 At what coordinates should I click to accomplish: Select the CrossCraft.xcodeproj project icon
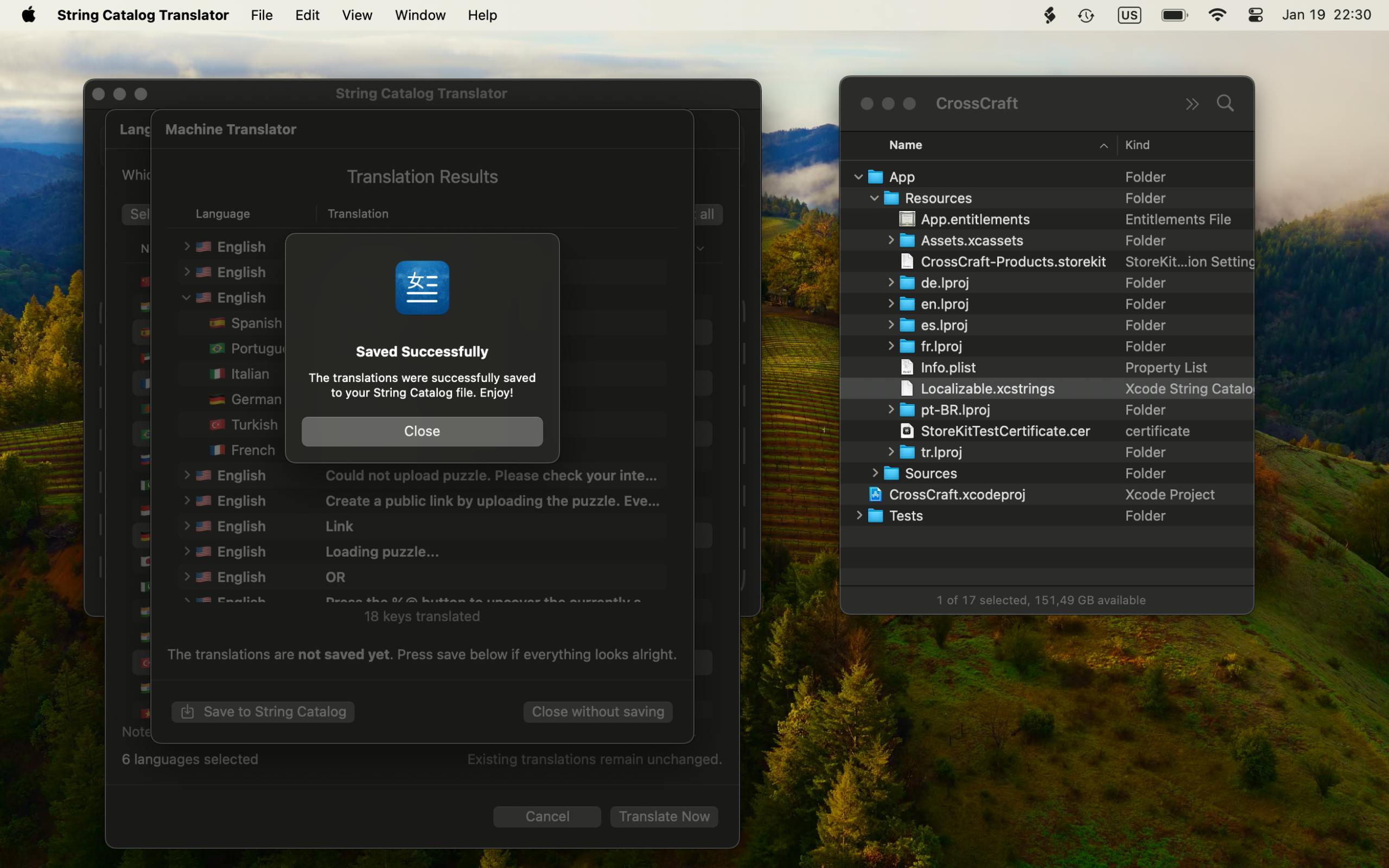point(875,494)
